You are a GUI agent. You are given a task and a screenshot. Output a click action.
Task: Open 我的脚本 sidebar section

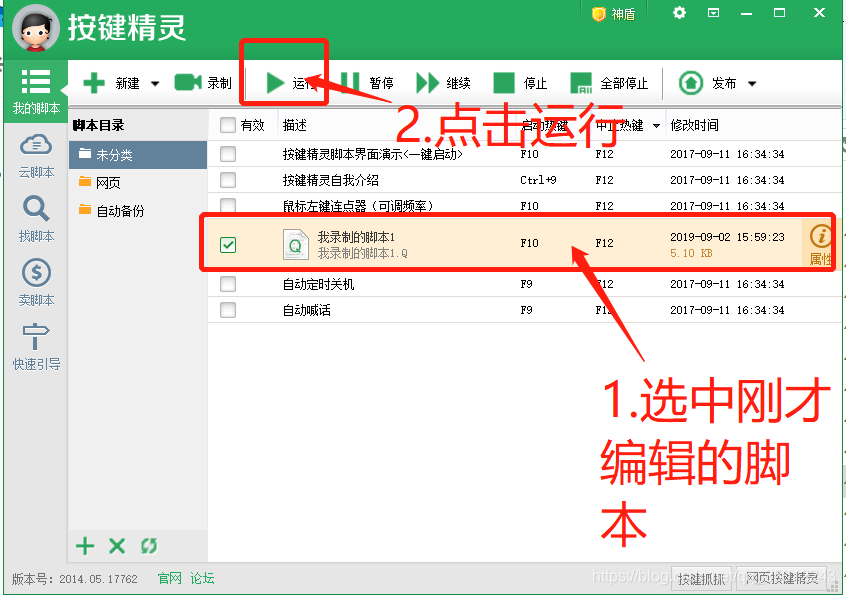click(36, 92)
